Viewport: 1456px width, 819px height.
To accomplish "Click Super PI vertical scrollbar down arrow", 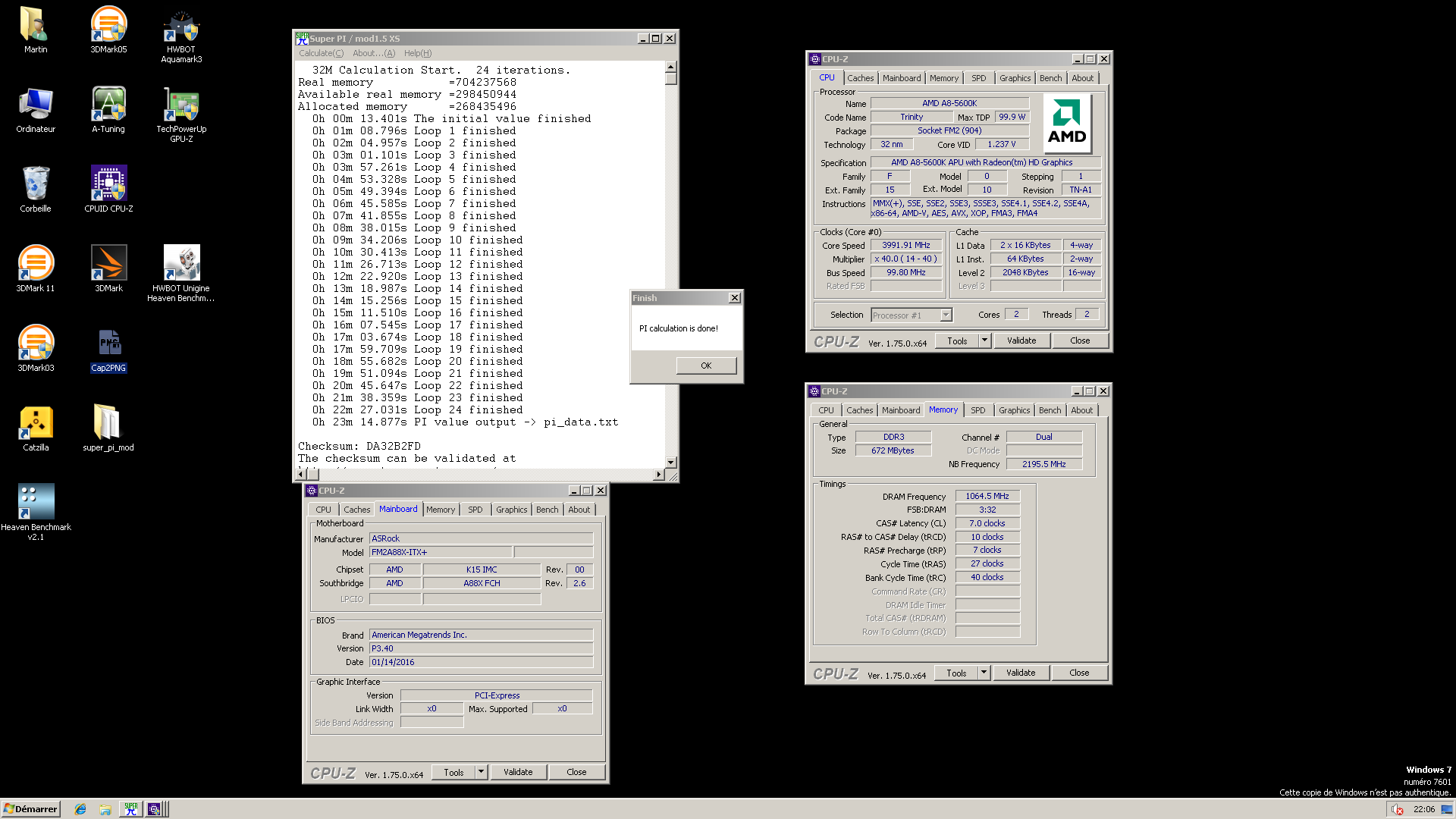I will (x=670, y=462).
